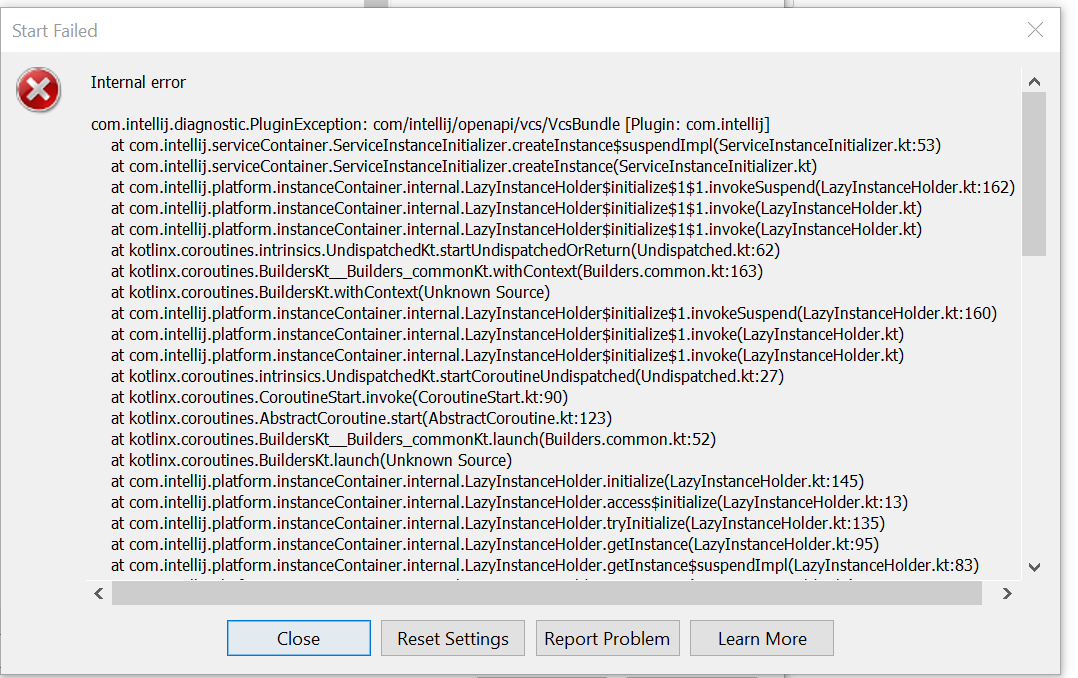Click the Undispatched.kt:62 stack line
1078x678 pixels.
pos(446,250)
